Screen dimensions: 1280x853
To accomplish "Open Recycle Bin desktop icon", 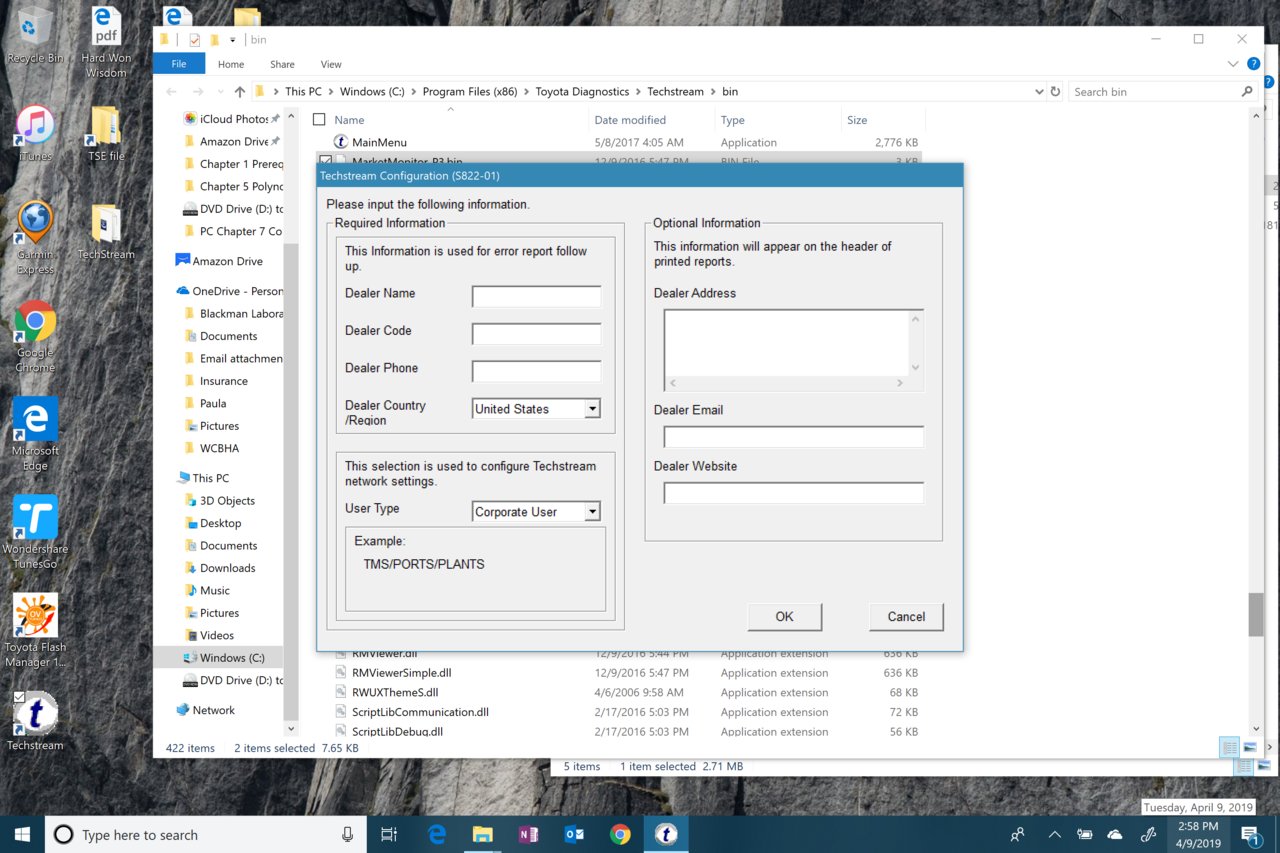I will (35, 36).
